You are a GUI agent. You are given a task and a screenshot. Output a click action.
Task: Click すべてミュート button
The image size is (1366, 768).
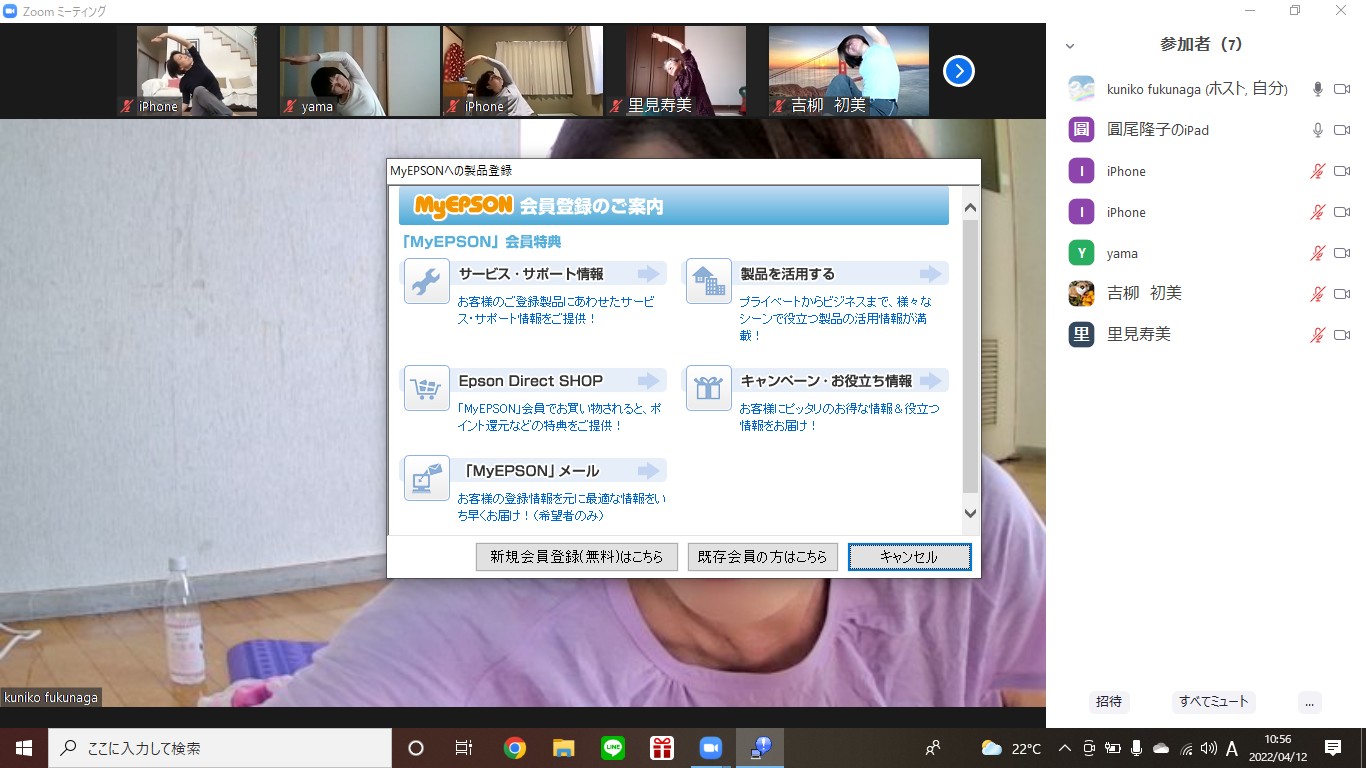pos(1214,701)
